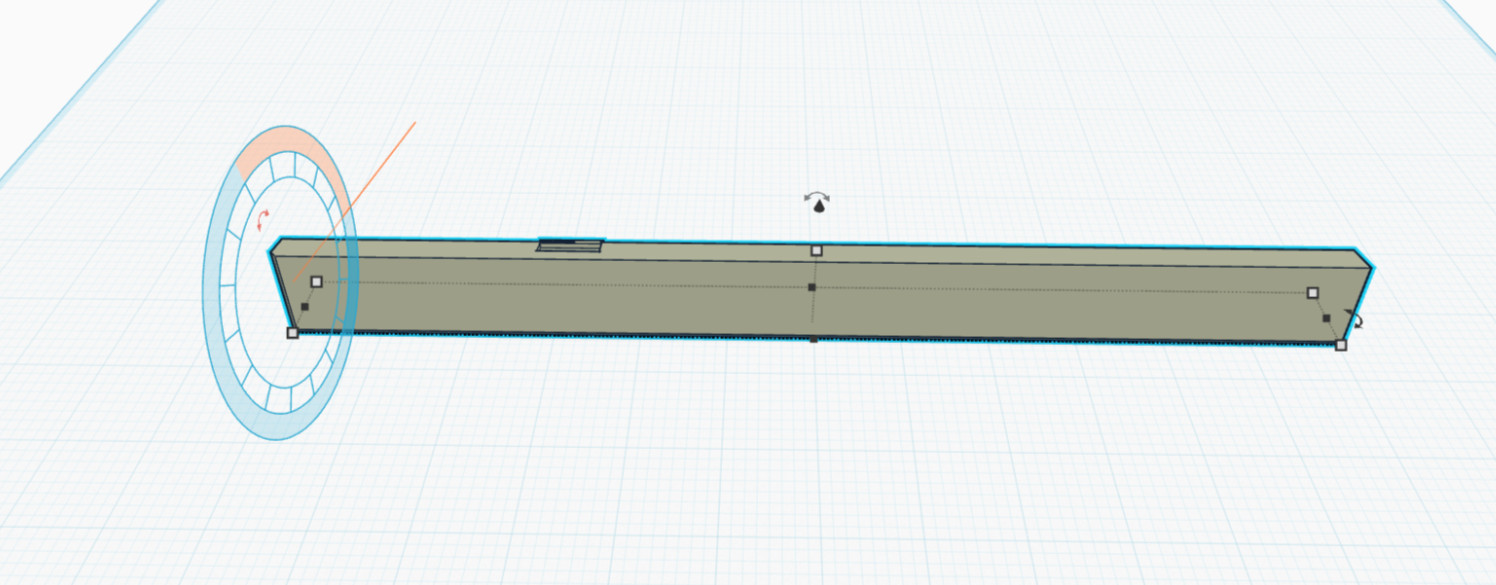Click the black left-side edge handle
Viewport: 1496px width, 585px height.
305,307
